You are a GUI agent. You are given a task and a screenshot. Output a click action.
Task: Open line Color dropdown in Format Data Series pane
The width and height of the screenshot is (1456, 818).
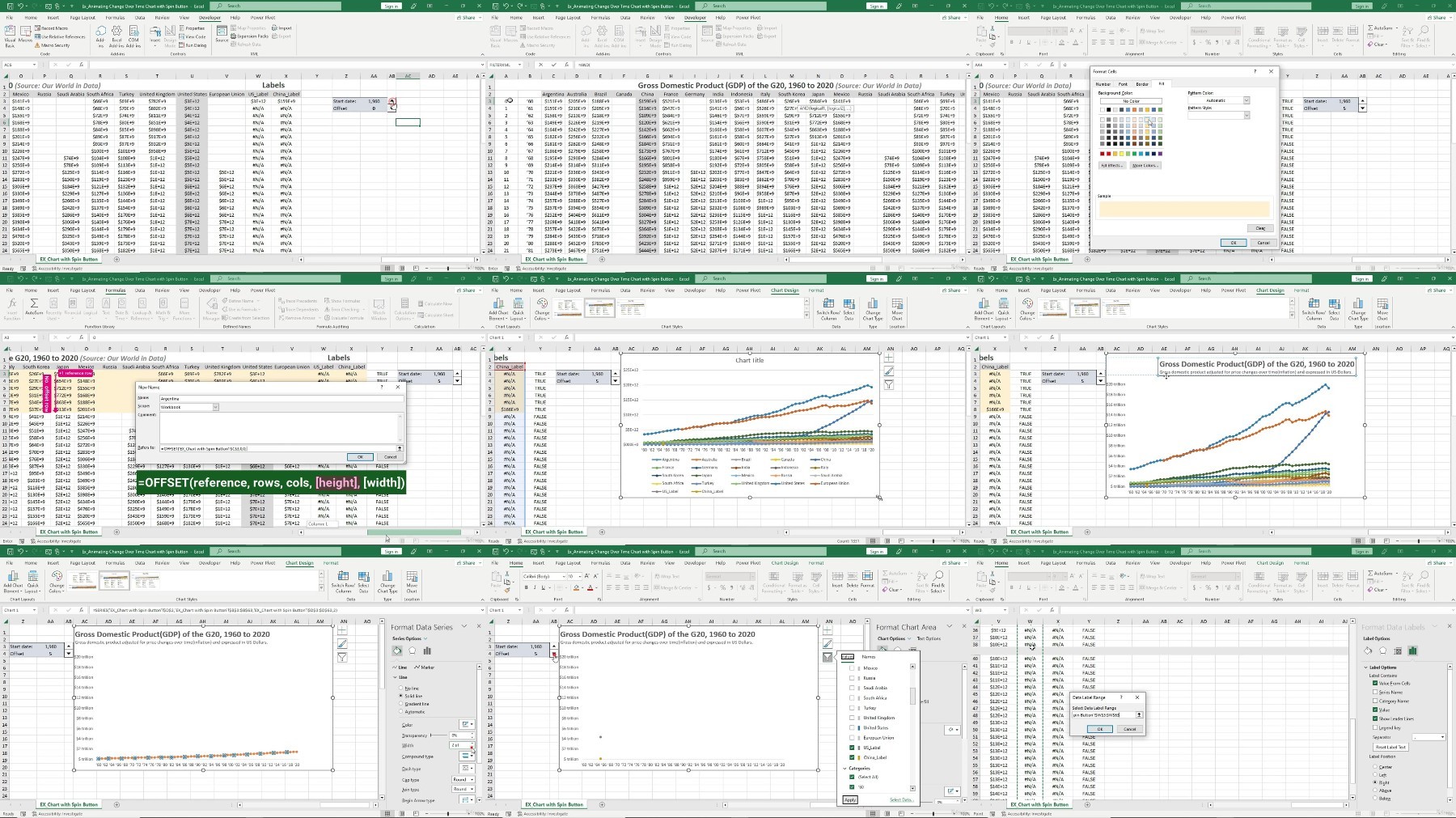click(x=468, y=725)
